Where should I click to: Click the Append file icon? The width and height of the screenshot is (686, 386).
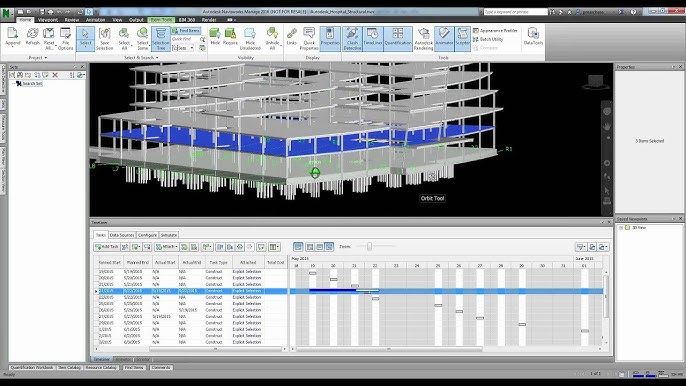[x=13, y=37]
